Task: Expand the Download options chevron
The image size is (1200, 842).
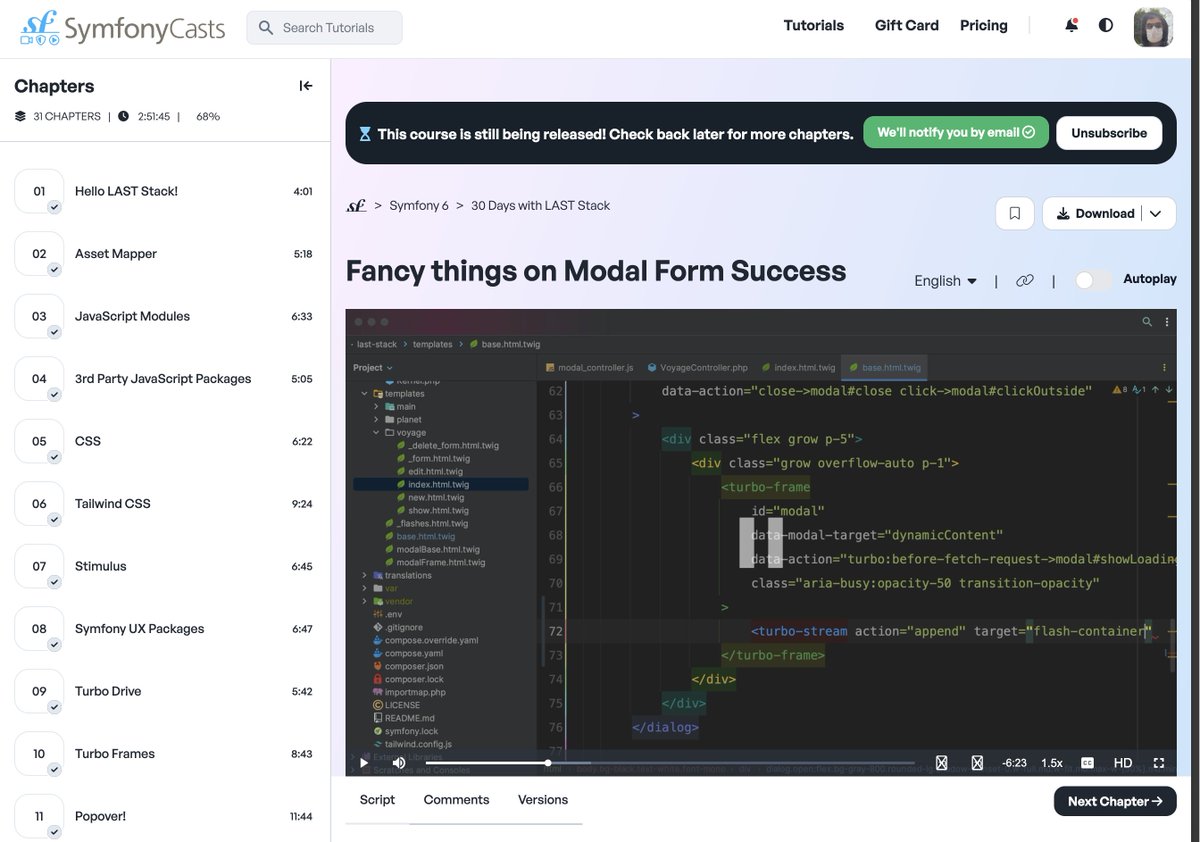Action: pyautogui.click(x=1157, y=213)
